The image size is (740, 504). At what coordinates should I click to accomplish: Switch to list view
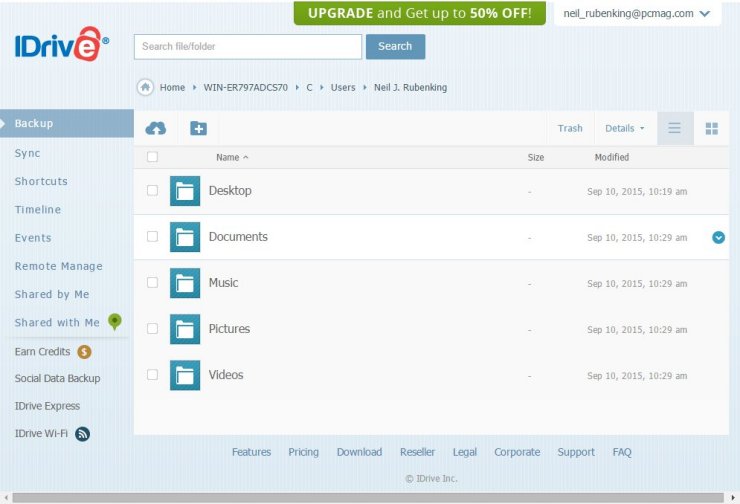pos(674,128)
